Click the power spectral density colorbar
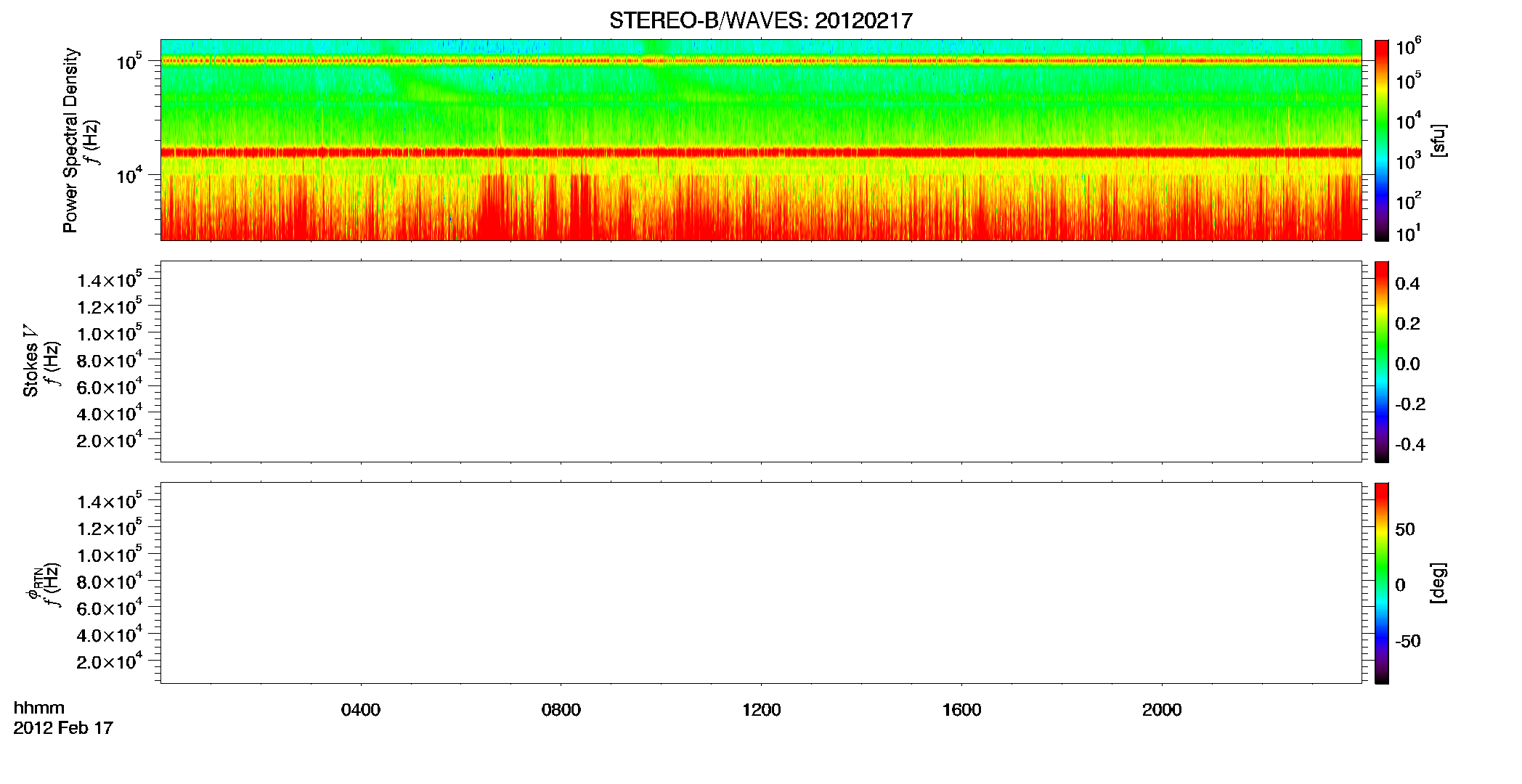This screenshot has height=784, width=1522. (x=1382, y=140)
